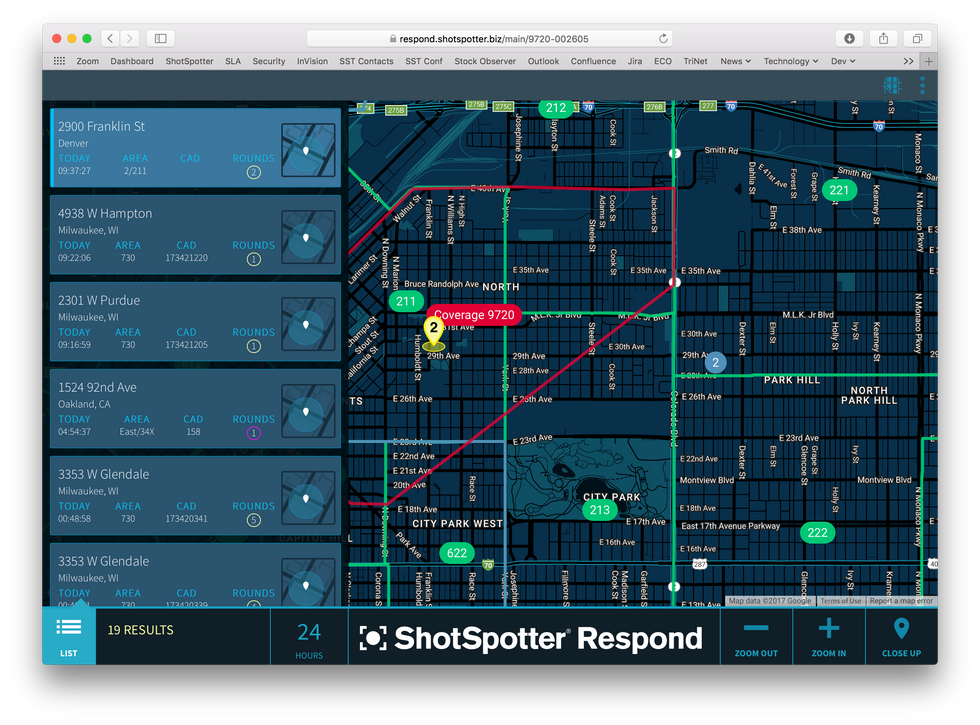Open the Safari downloads icon
980x725 pixels.
[x=849, y=39]
